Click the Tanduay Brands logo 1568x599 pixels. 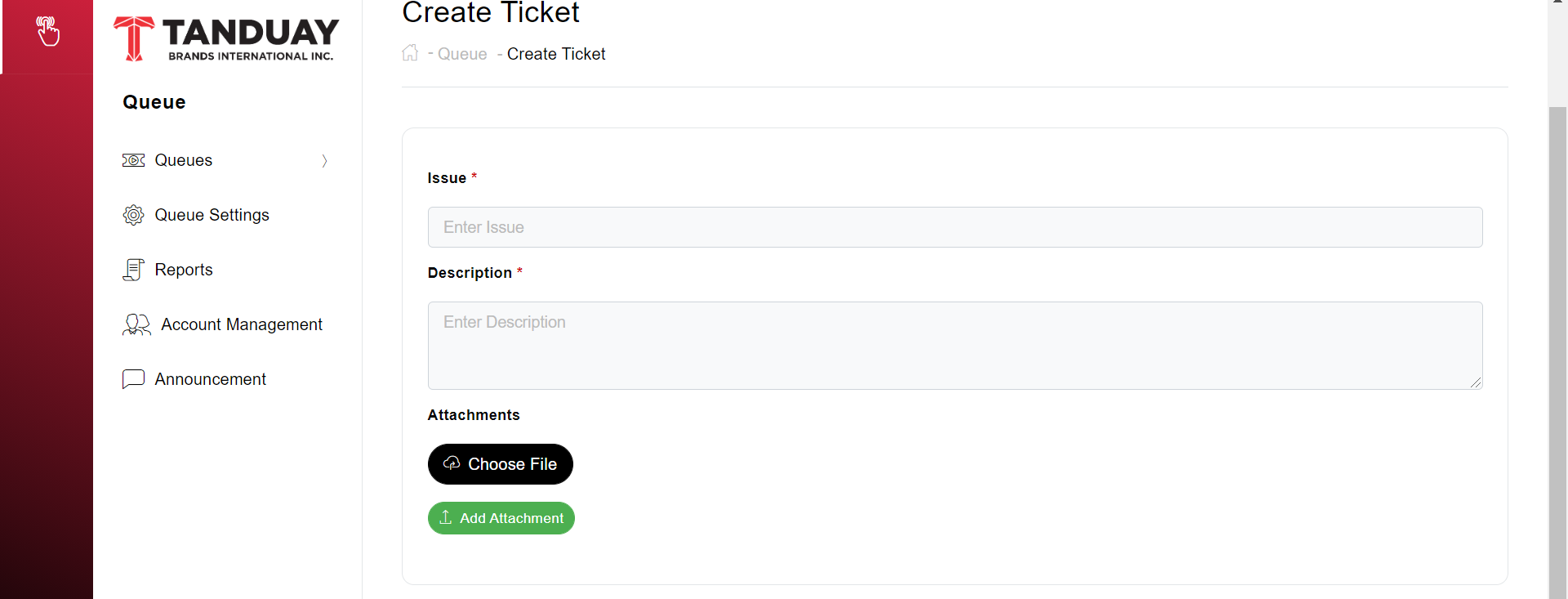(x=225, y=38)
